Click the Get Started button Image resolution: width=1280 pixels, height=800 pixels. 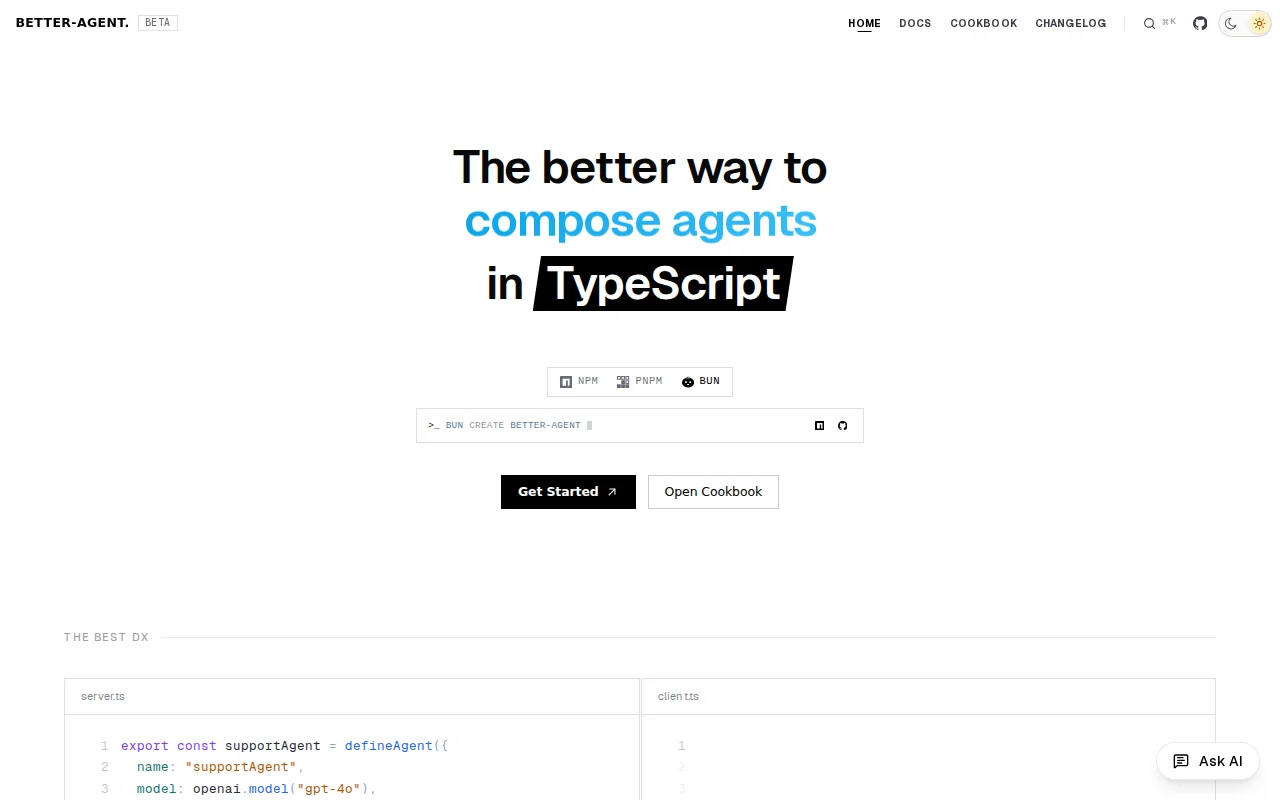(568, 492)
